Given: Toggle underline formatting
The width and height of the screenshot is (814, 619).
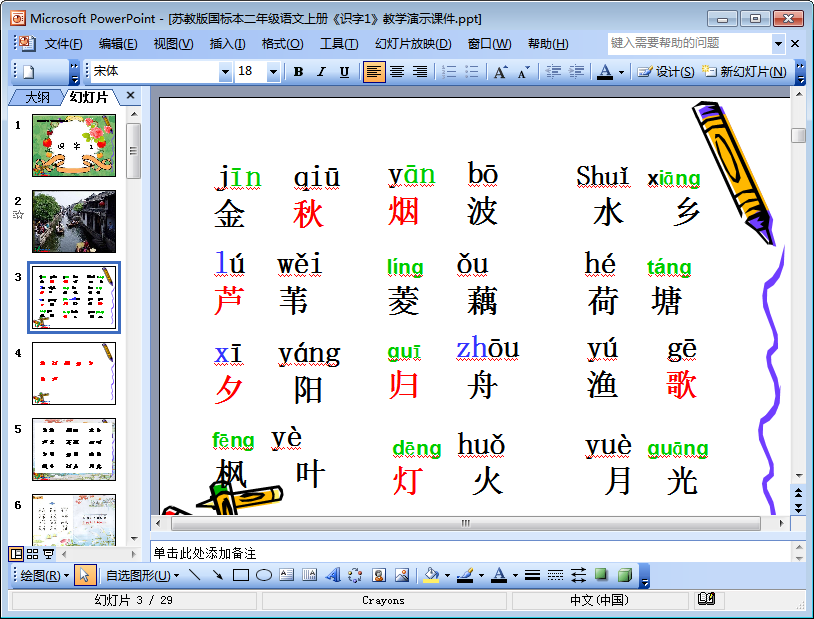Looking at the screenshot, I should 344,72.
